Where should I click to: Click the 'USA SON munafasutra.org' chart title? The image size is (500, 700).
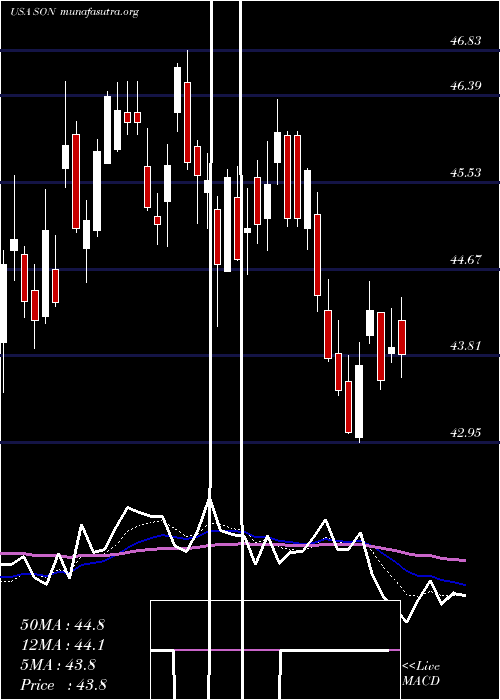pyautogui.click(x=74, y=12)
